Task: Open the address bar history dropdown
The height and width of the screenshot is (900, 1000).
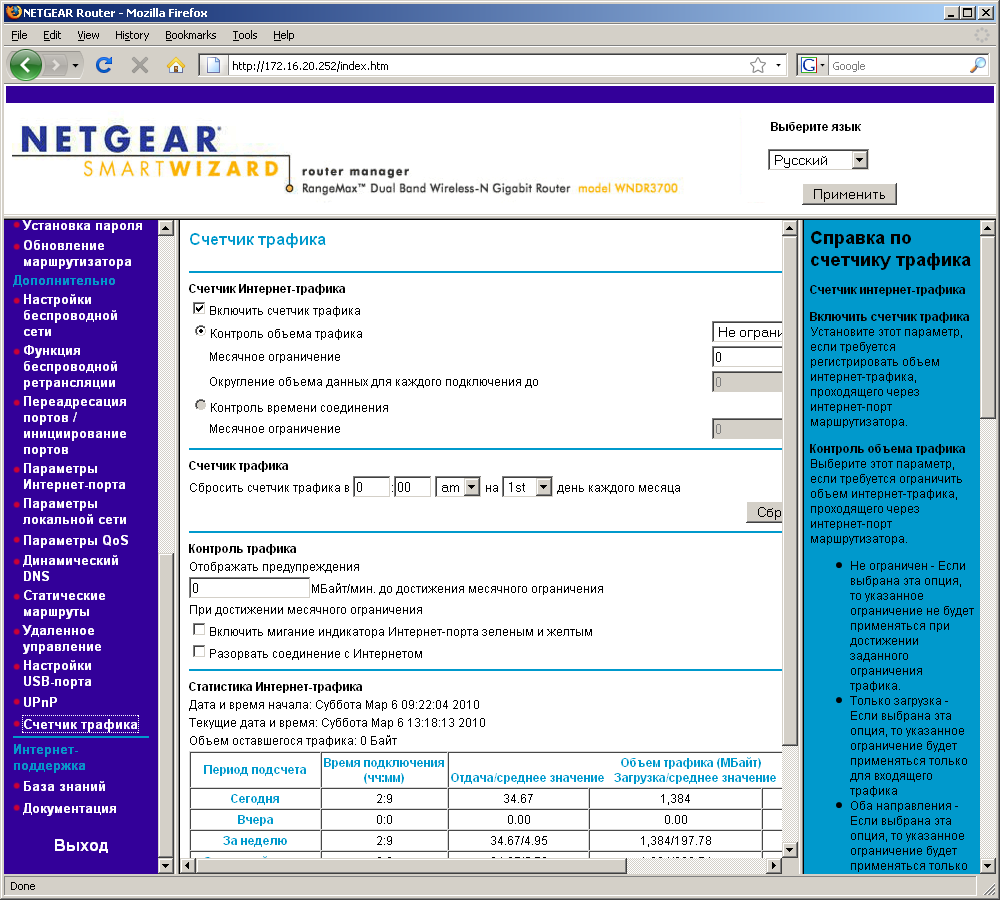Action: (x=778, y=65)
